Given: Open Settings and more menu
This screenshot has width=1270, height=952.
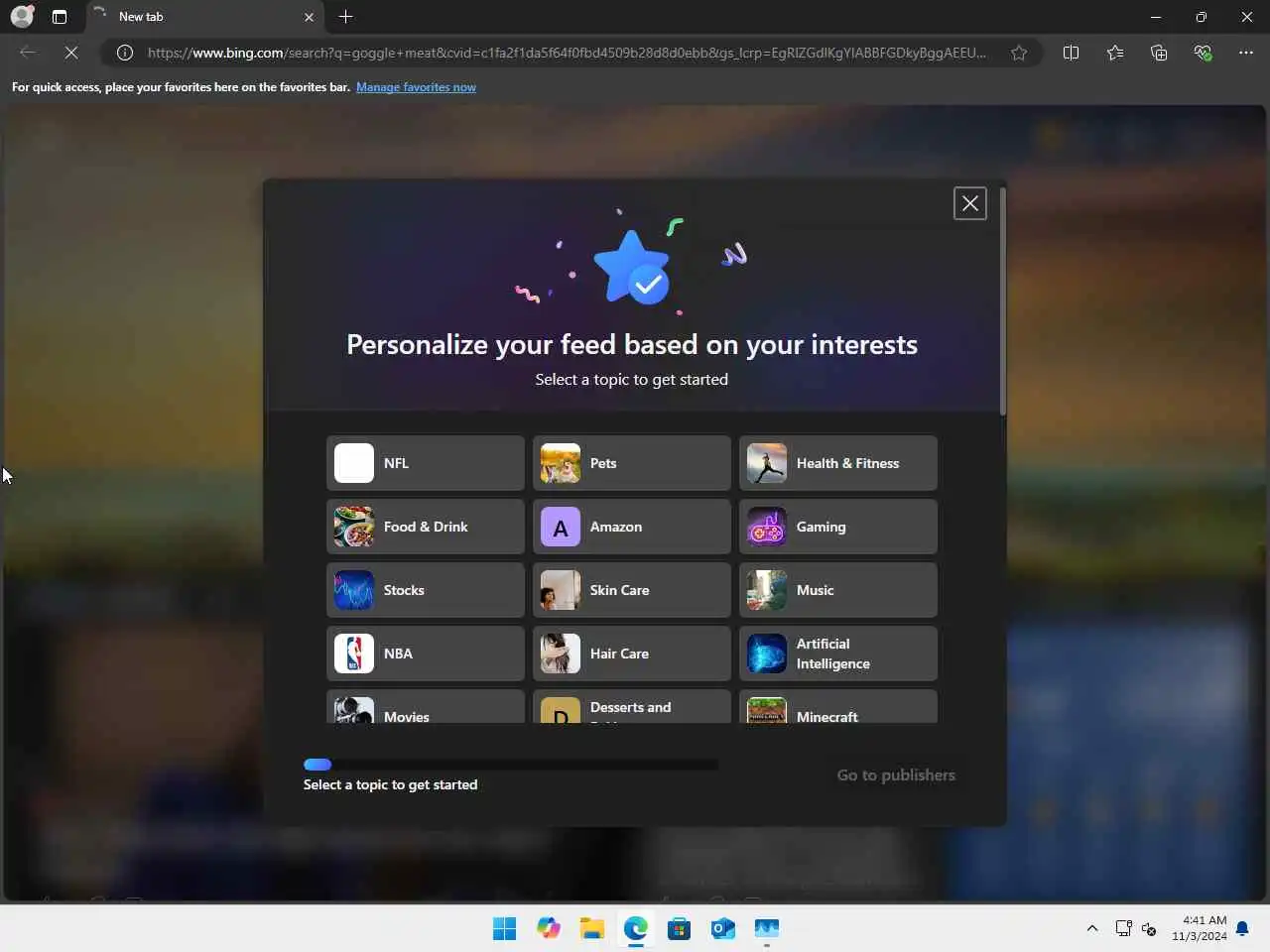Looking at the screenshot, I should tap(1246, 53).
